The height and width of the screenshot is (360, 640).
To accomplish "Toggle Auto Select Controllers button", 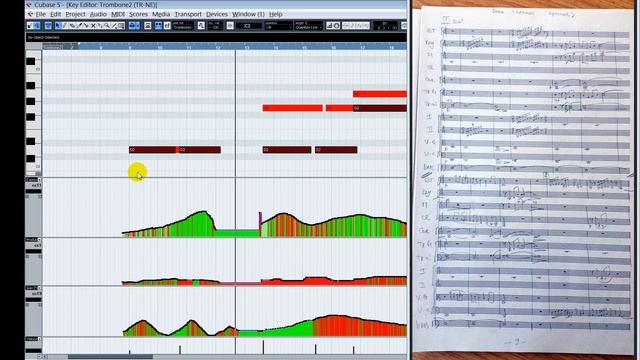I will [147, 26].
